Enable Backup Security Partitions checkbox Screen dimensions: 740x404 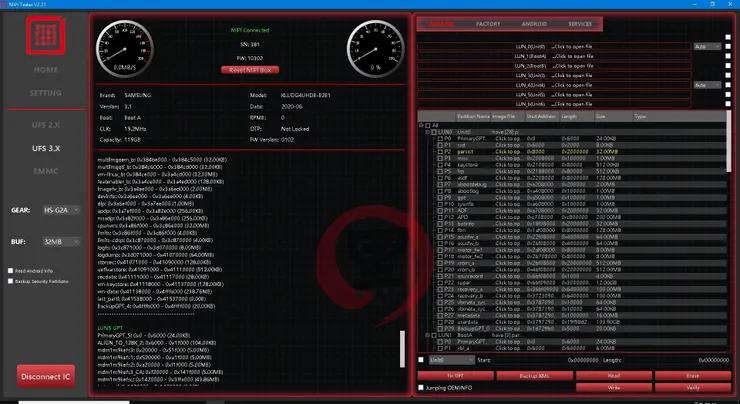[10, 281]
